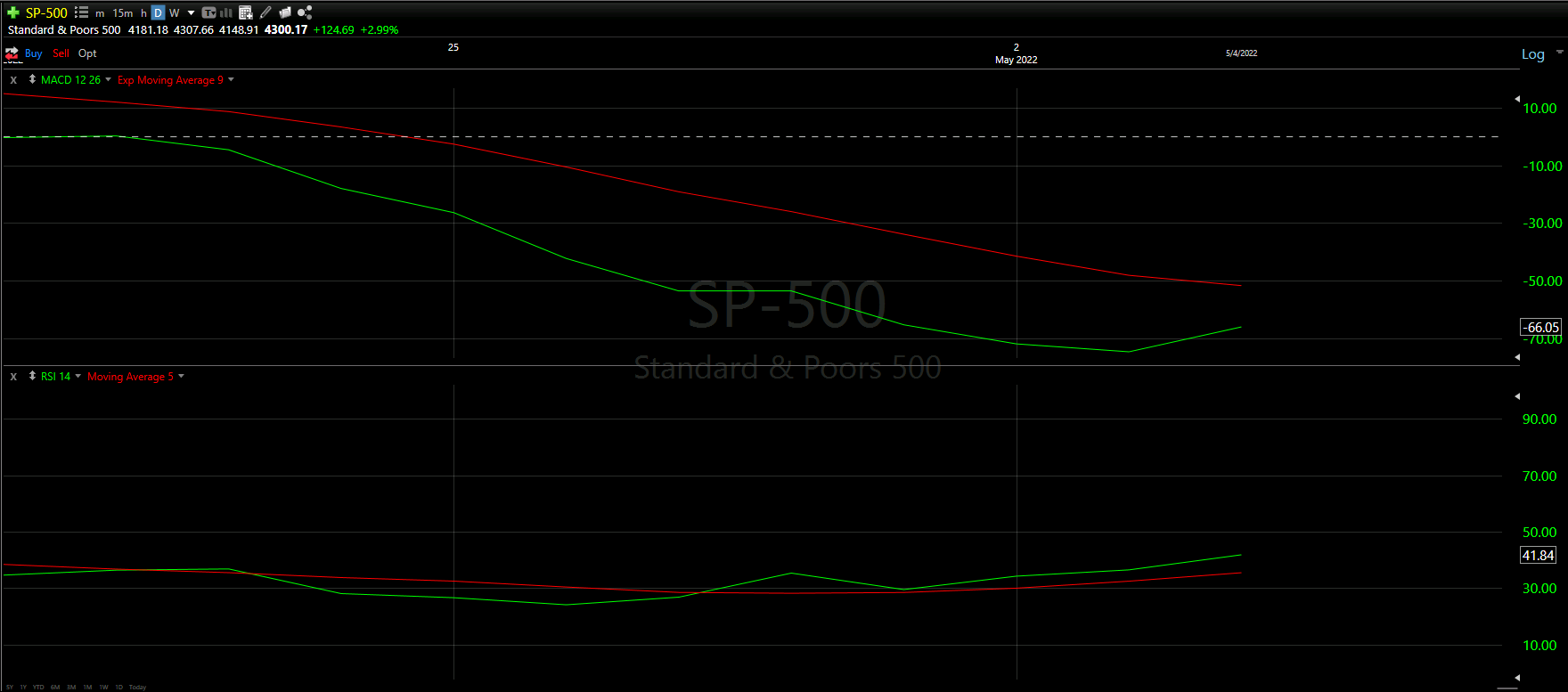
Task: Select the pencil drawing tool icon
Action: point(265,12)
